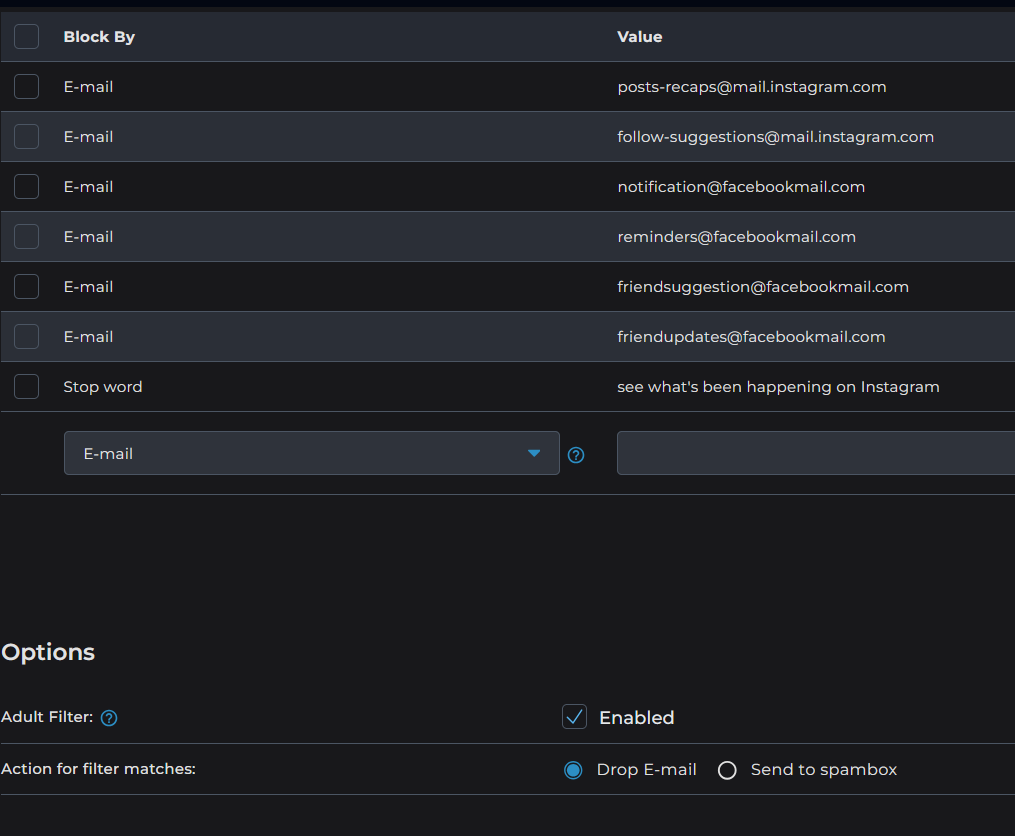Viewport: 1015px width, 836px height.
Task: Click the blue dropdown arrow in Block By selector
Action: pyautogui.click(x=534, y=454)
